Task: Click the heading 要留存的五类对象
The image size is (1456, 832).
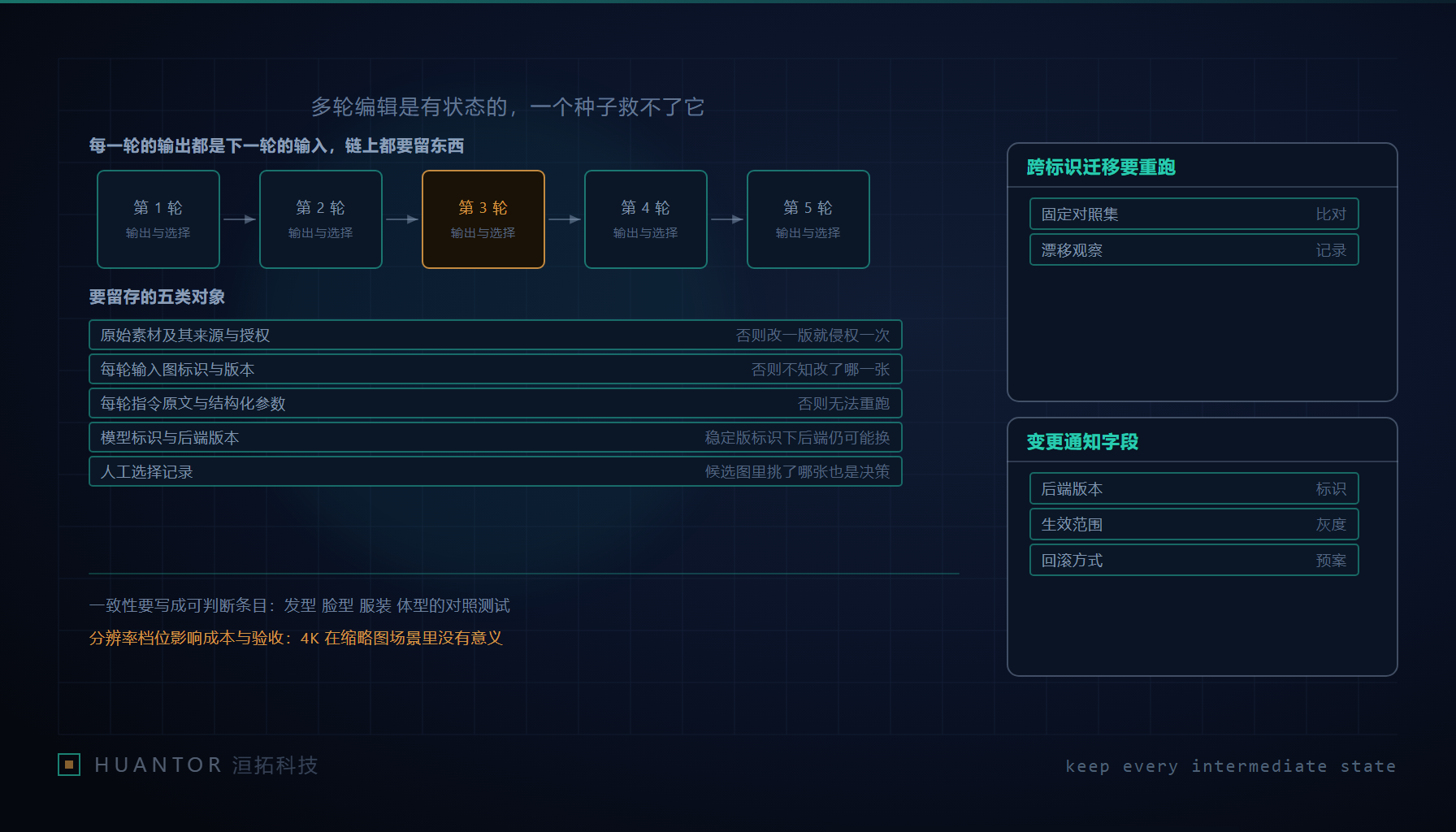Action: (x=157, y=297)
